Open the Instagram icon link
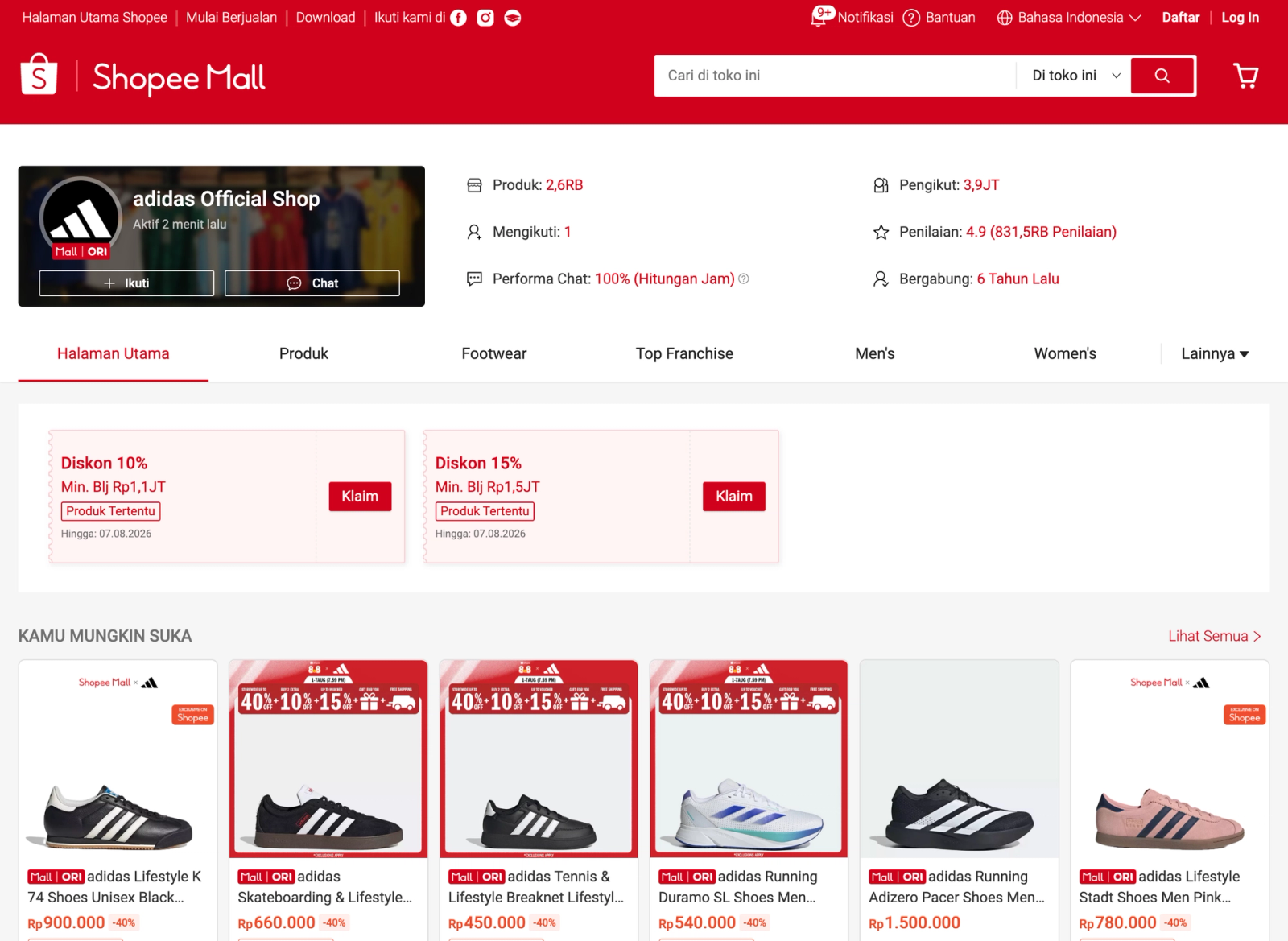This screenshot has width=1288, height=941. pyautogui.click(x=485, y=18)
